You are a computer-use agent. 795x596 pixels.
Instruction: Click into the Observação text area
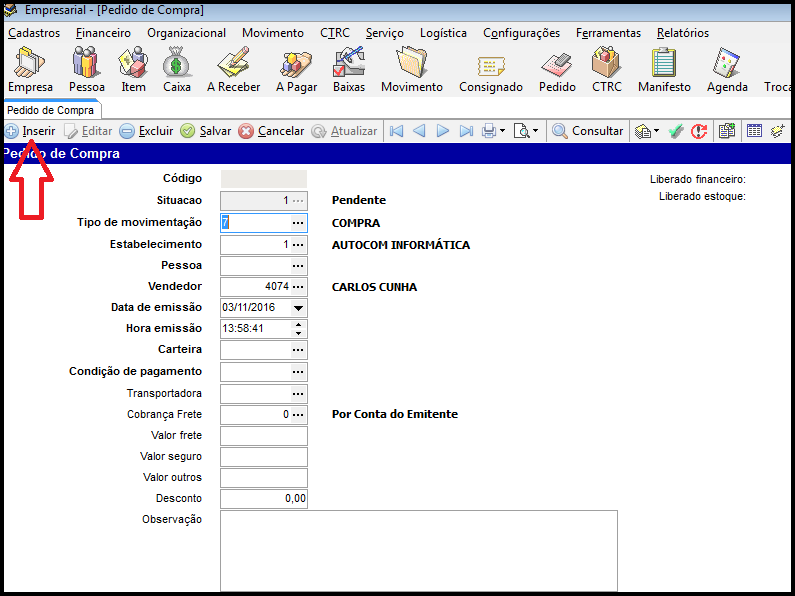tap(418, 550)
